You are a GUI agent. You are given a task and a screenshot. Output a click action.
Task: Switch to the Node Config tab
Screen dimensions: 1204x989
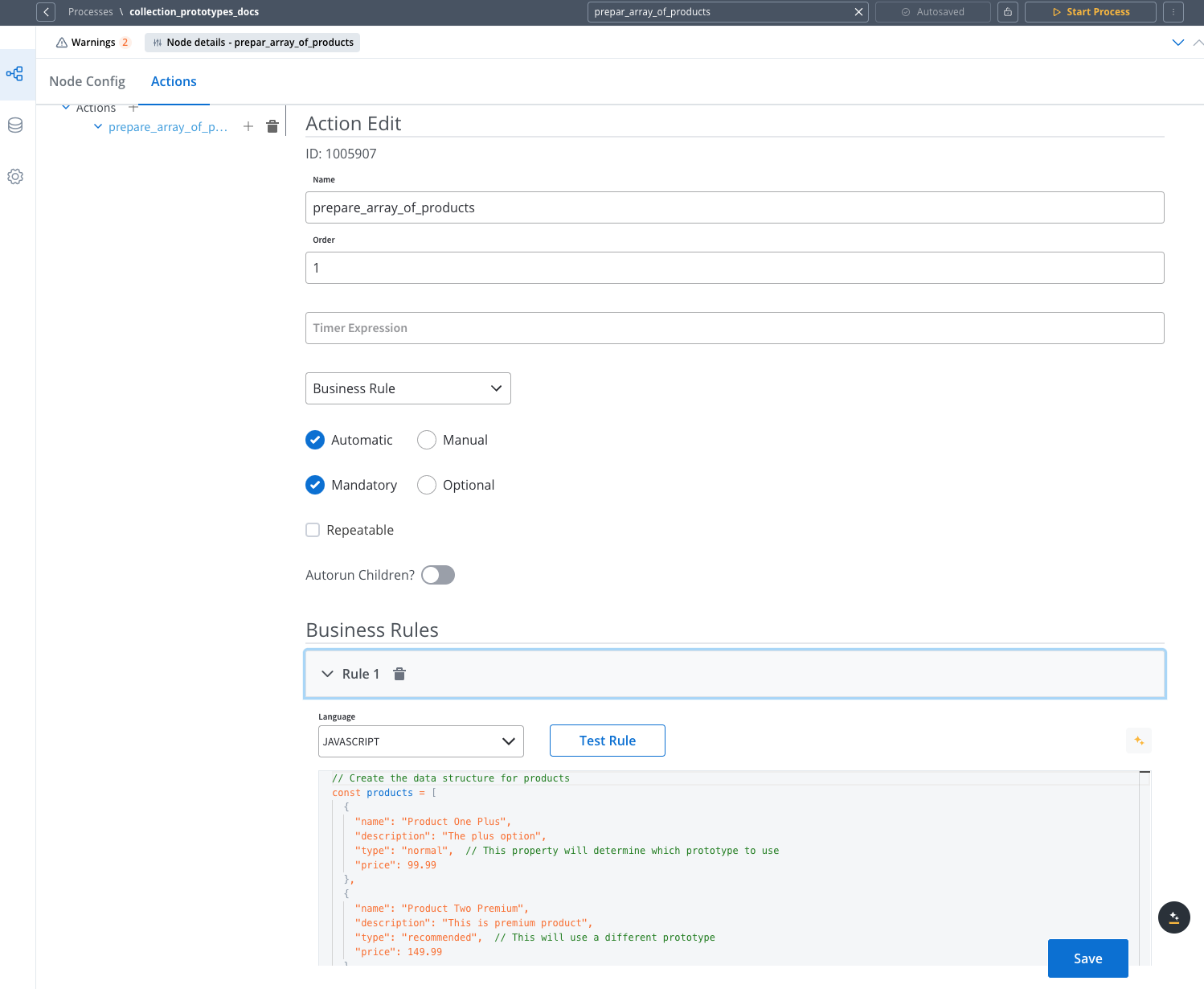[87, 81]
